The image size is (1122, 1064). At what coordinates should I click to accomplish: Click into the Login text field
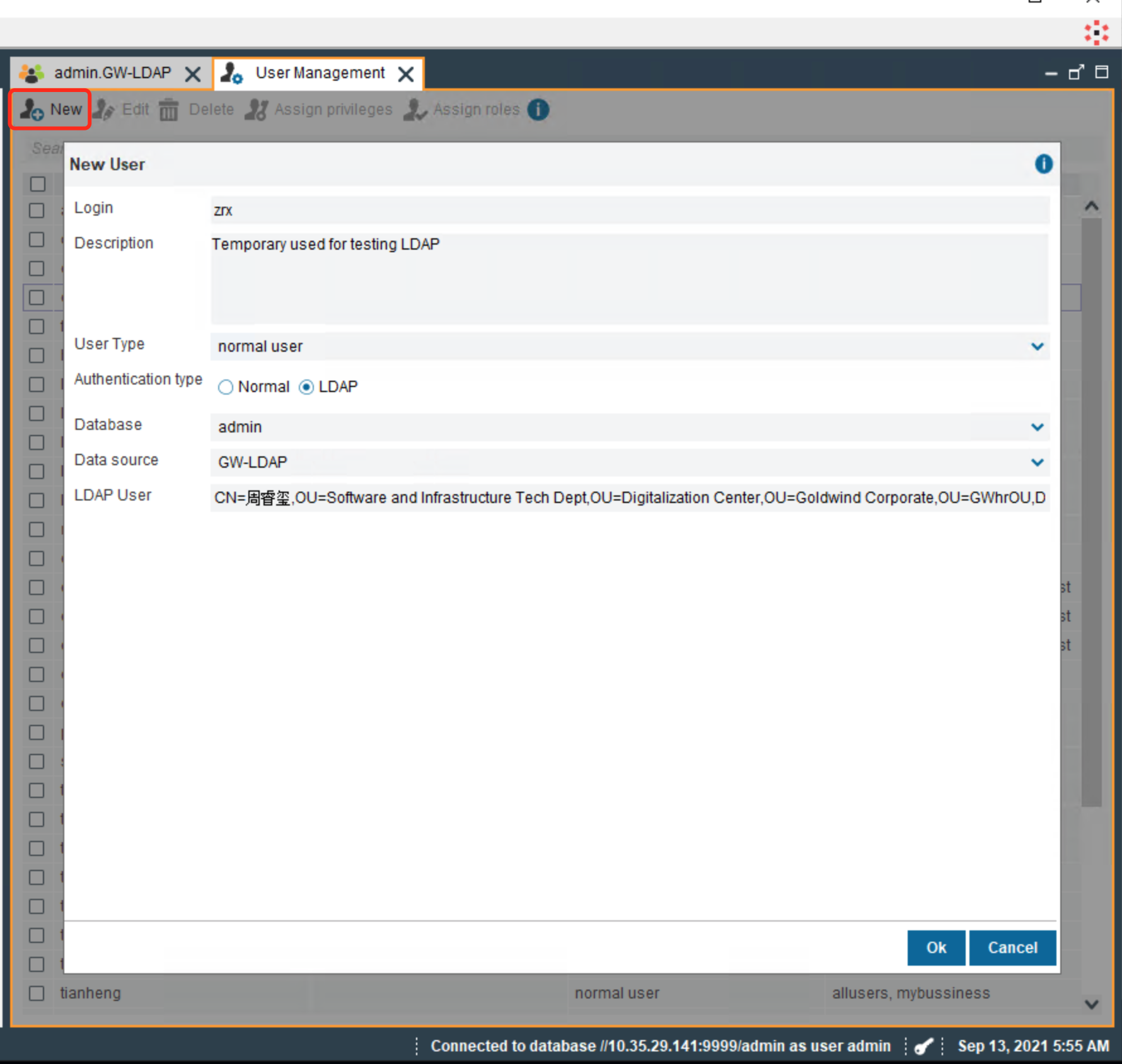[x=629, y=211]
